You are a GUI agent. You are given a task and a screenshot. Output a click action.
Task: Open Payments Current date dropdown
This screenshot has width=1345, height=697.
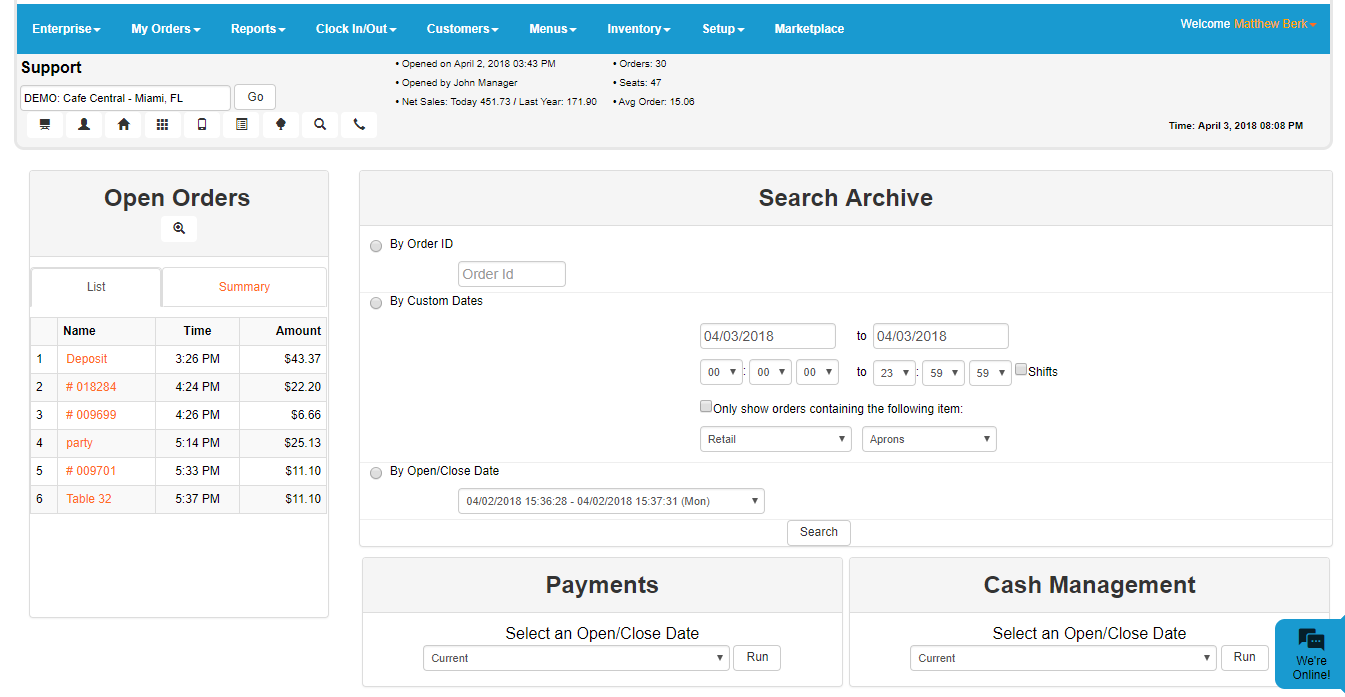[576, 658]
